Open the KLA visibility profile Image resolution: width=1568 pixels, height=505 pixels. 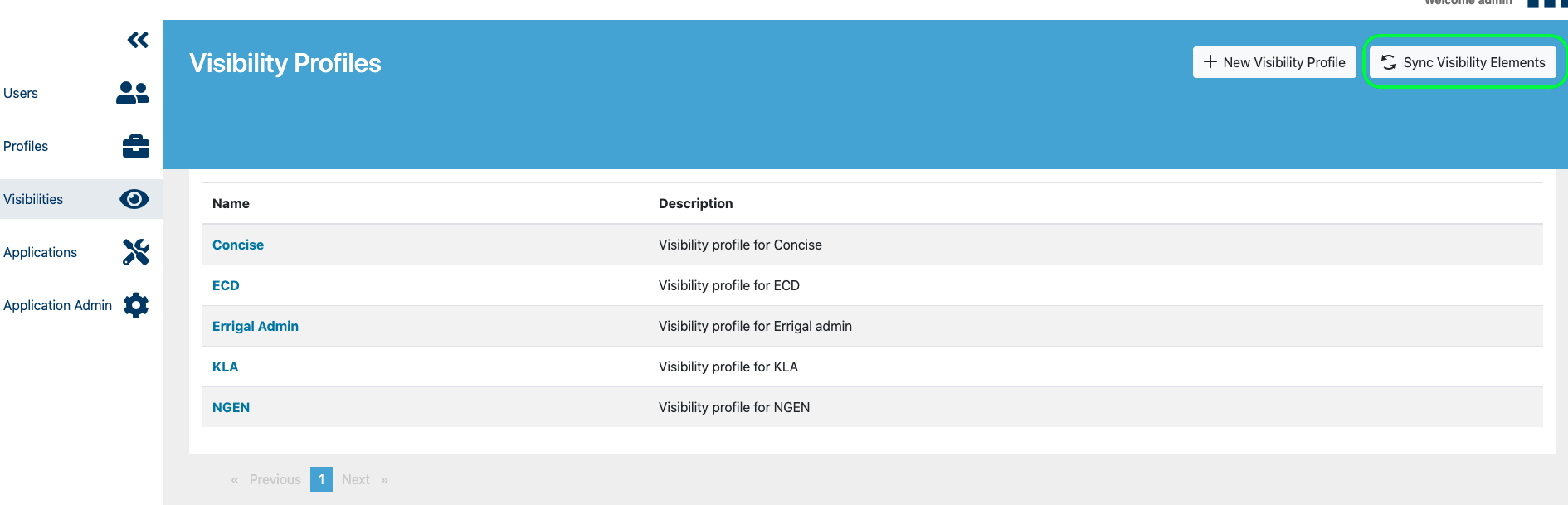click(225, 367)
